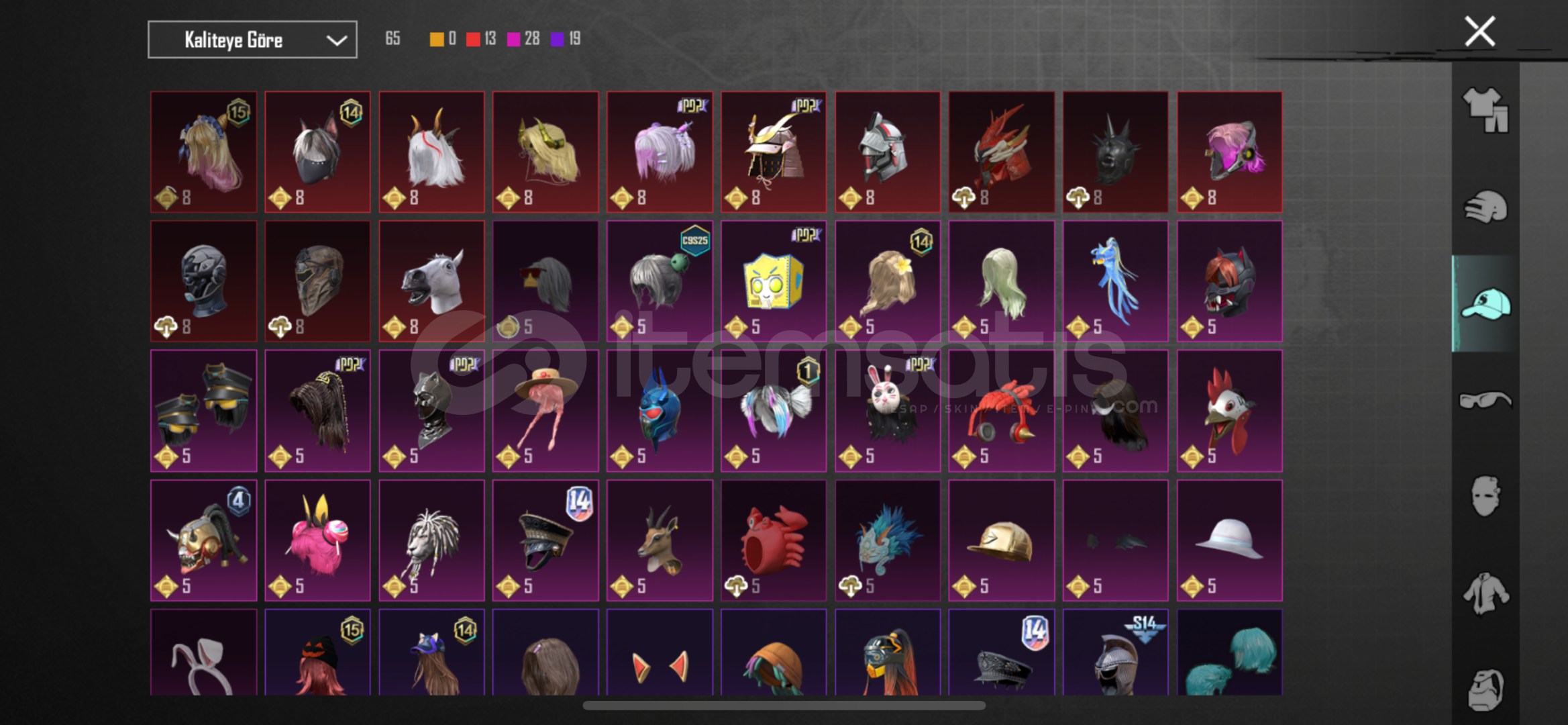
Task: Filter by the orange quality swatch
Action: (443, 39)
